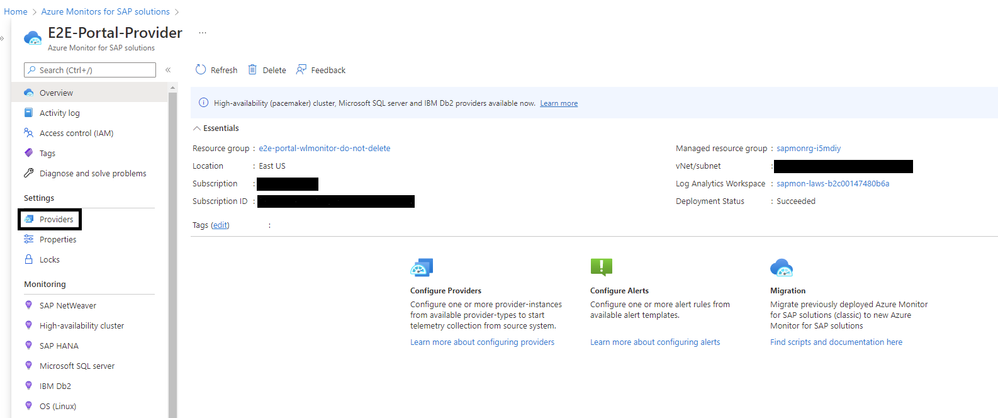Screen dimensions: 998x418
Task: Click the Properties sliders icon
Action: click(x=28, y=239)
